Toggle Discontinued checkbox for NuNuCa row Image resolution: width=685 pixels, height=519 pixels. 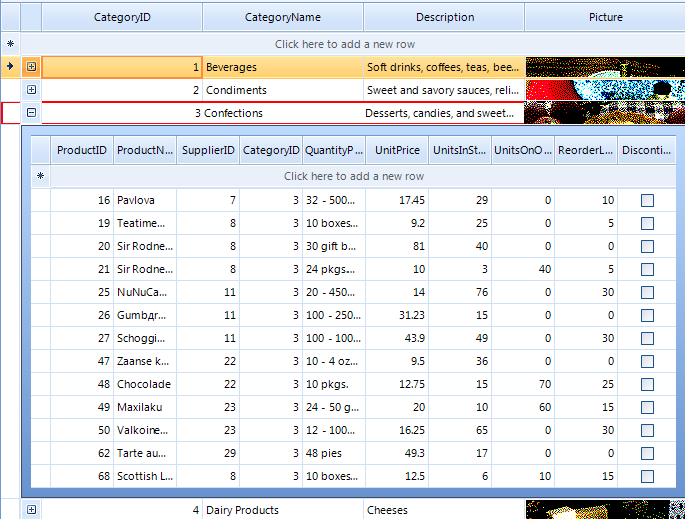tap(647, 292)
